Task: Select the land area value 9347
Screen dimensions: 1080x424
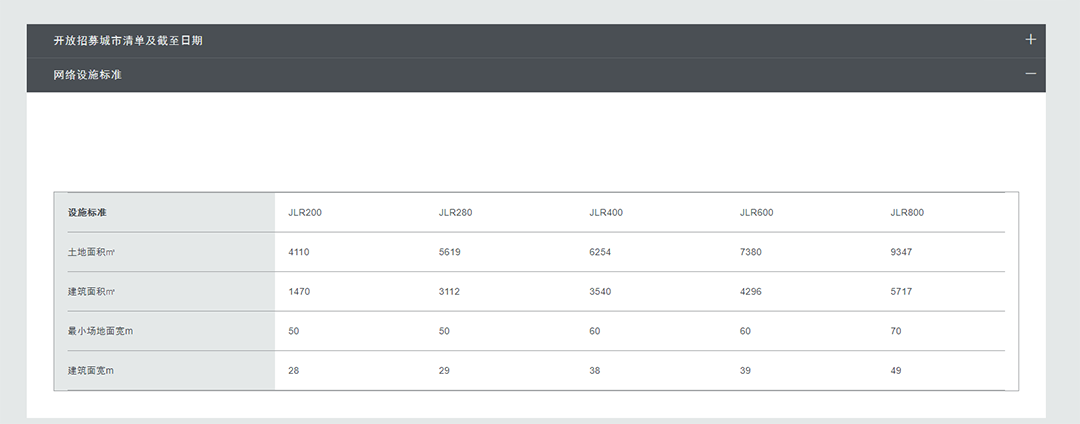Action: tap(901, 252)
